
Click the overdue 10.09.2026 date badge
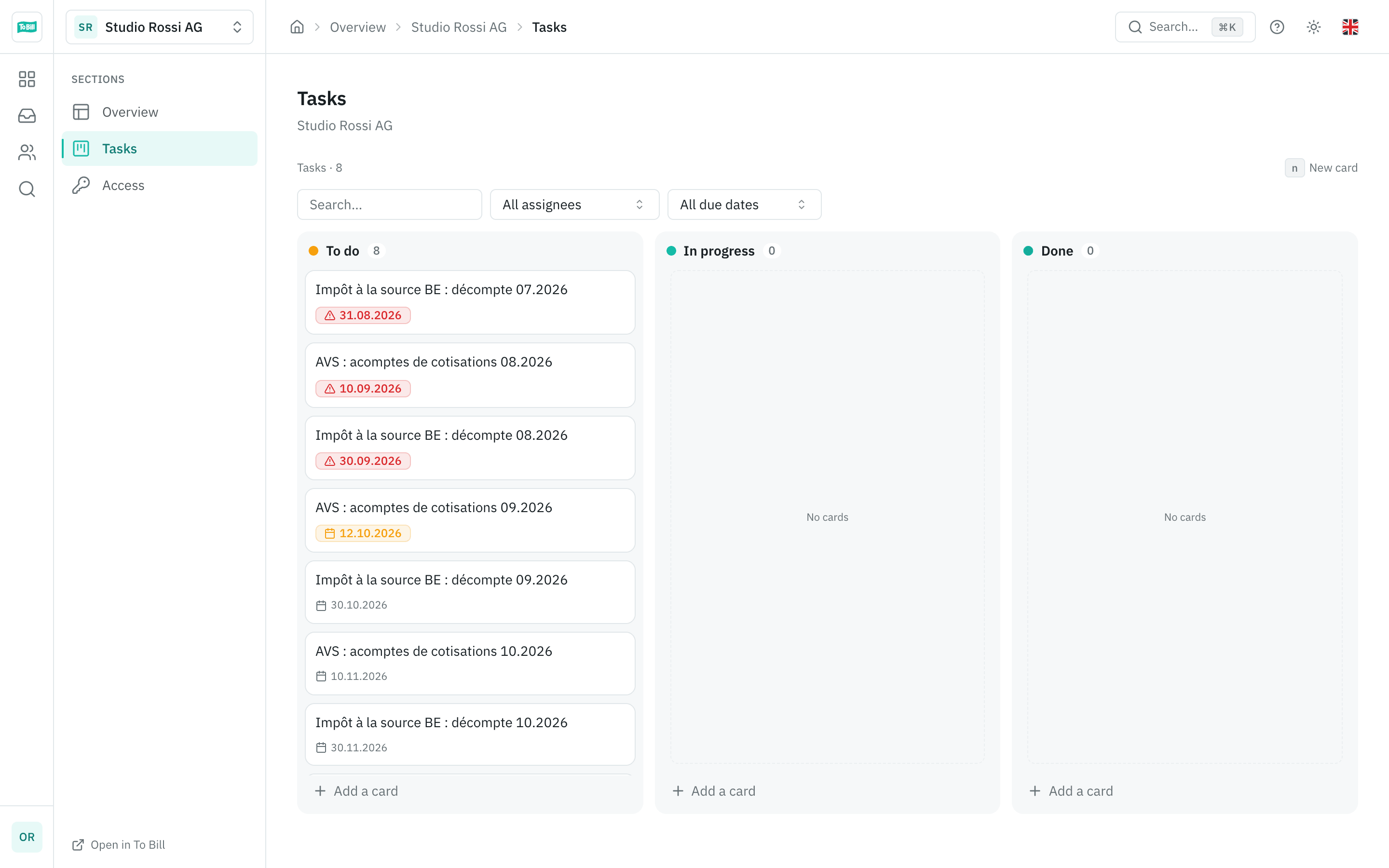[363, 388]
